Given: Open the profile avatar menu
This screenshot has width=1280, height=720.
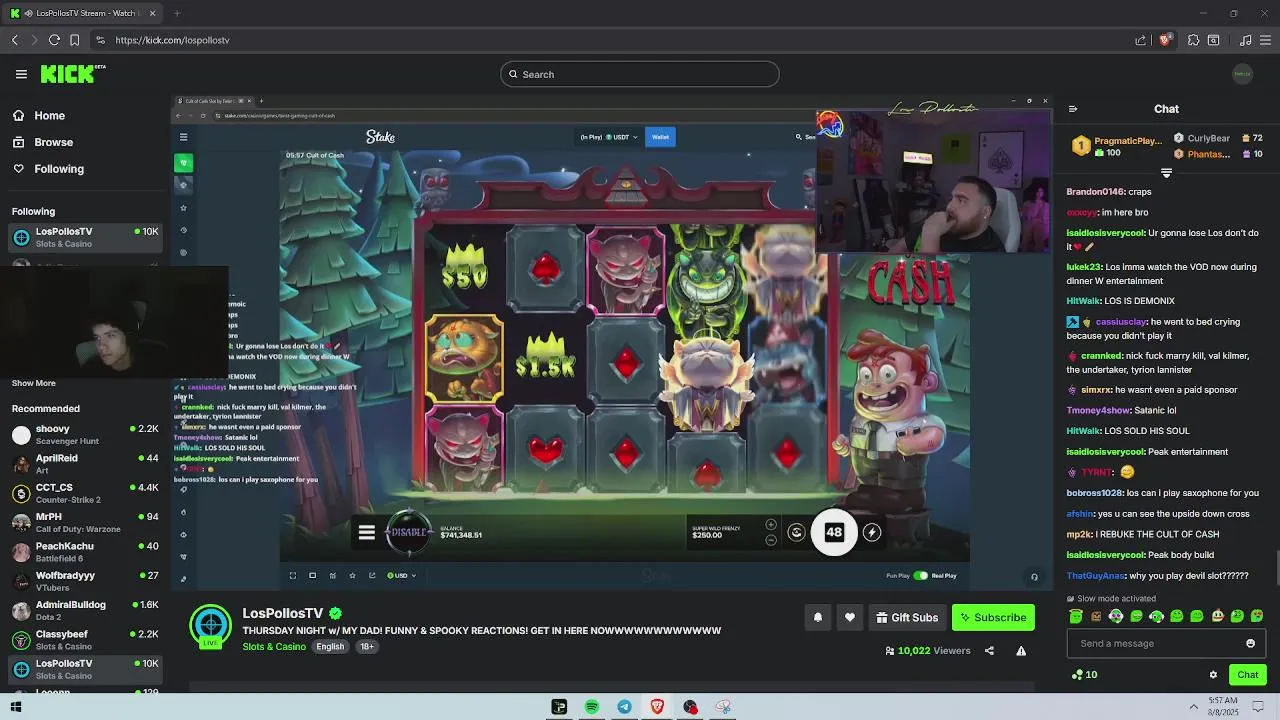Looking at the screenshot, I should 1242,74.
